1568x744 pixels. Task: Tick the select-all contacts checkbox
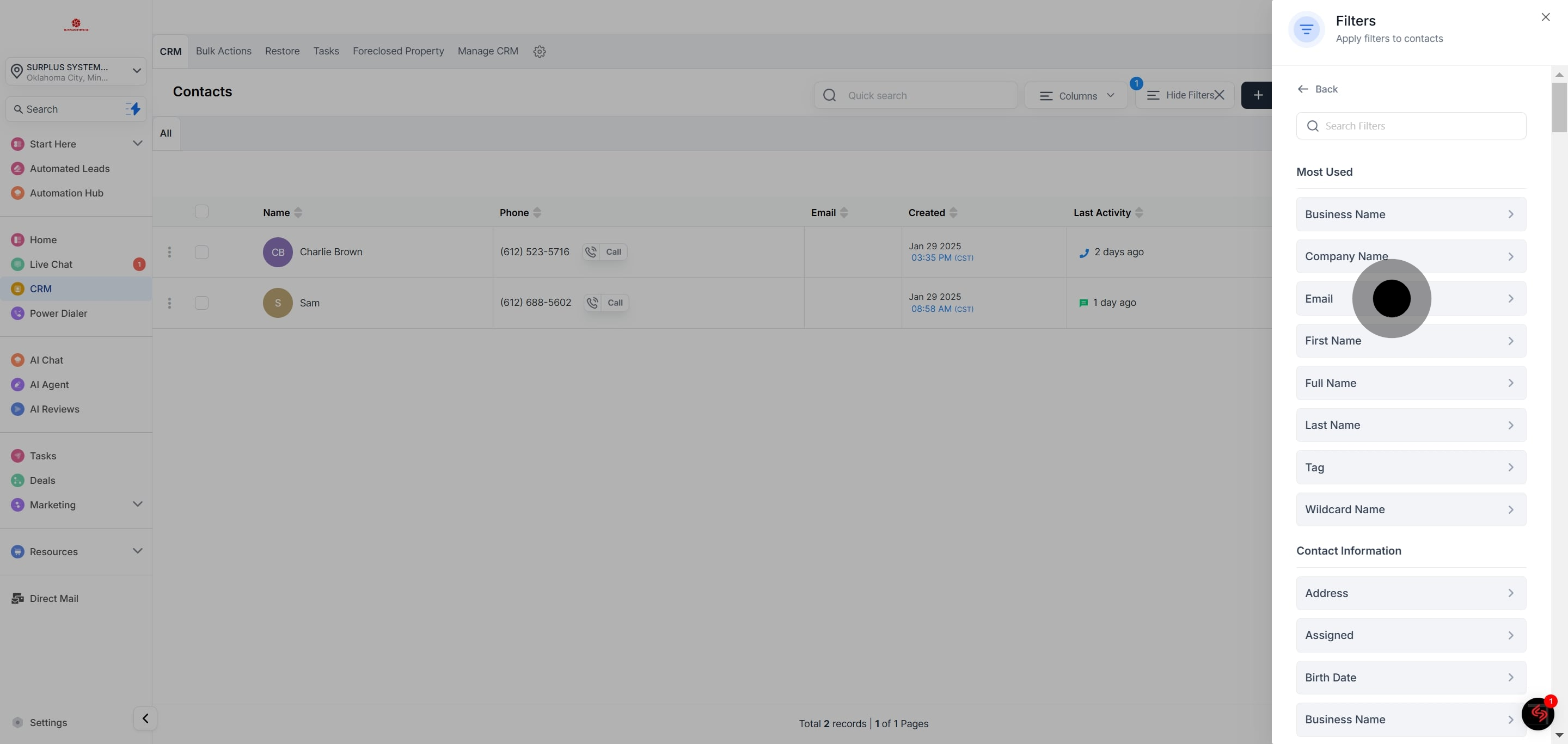coord(201,212)
